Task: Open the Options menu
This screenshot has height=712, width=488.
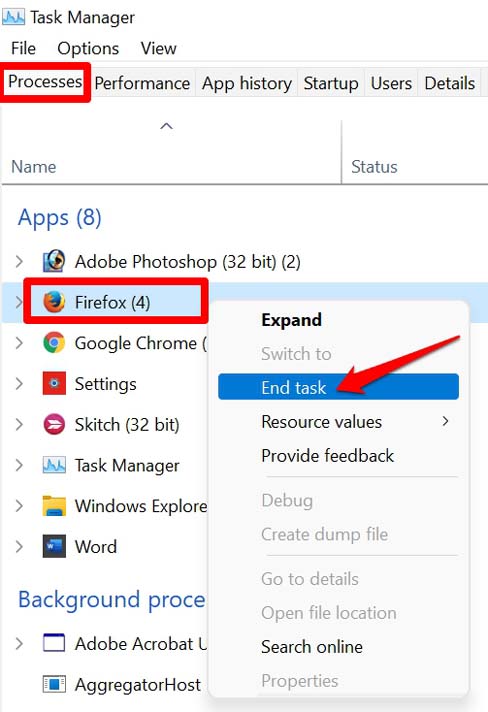Action: click(x=88, y=48)
